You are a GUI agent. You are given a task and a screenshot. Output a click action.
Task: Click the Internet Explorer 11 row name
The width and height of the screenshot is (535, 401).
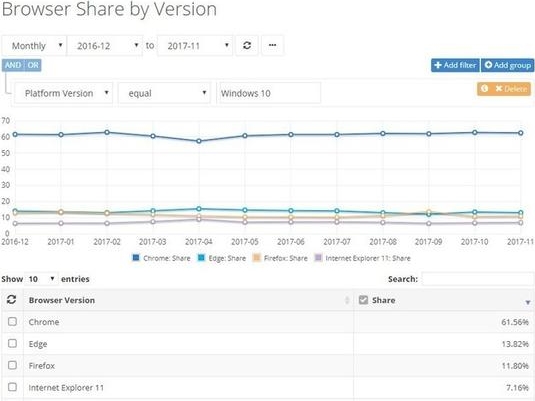click(66, 388)
